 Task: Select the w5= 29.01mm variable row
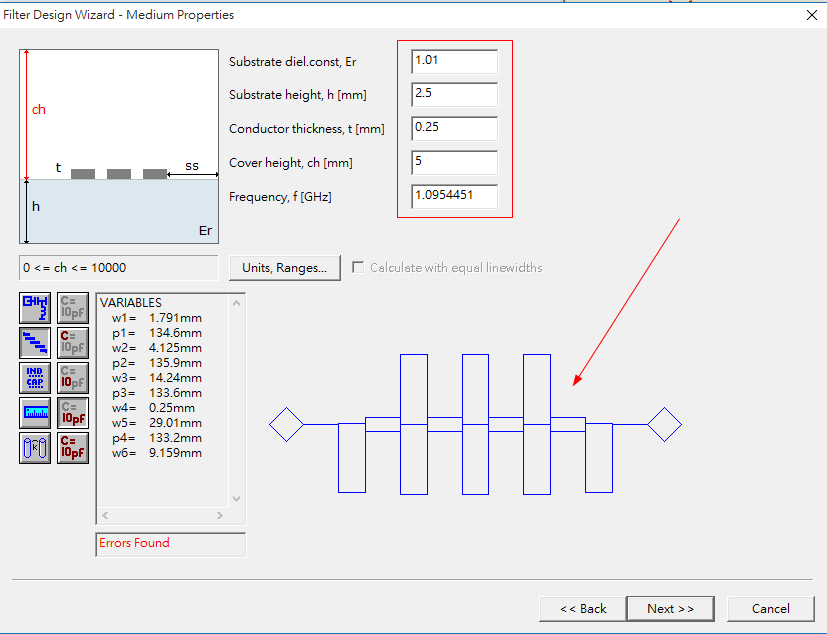click(x=157, y=423)
